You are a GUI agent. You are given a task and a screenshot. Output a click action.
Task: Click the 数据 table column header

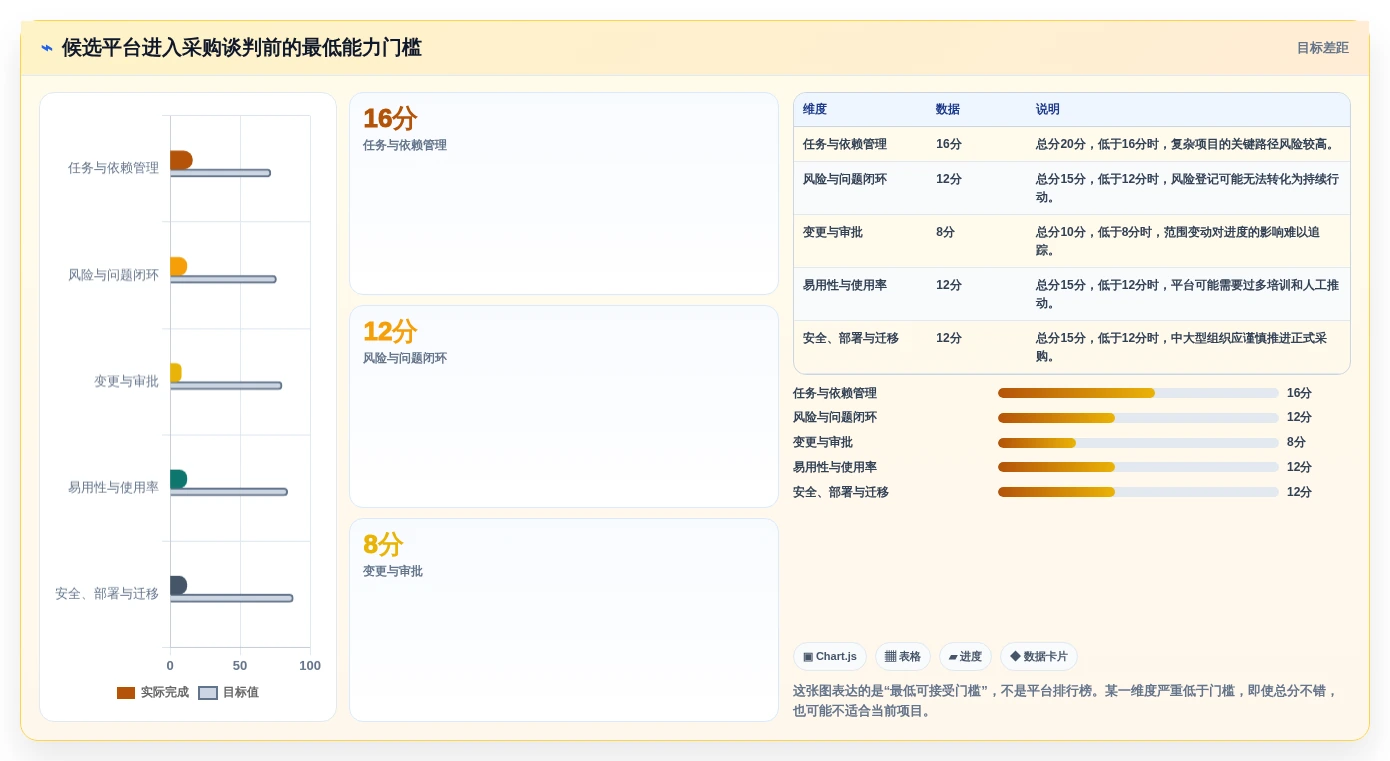(x=948, y=110)
